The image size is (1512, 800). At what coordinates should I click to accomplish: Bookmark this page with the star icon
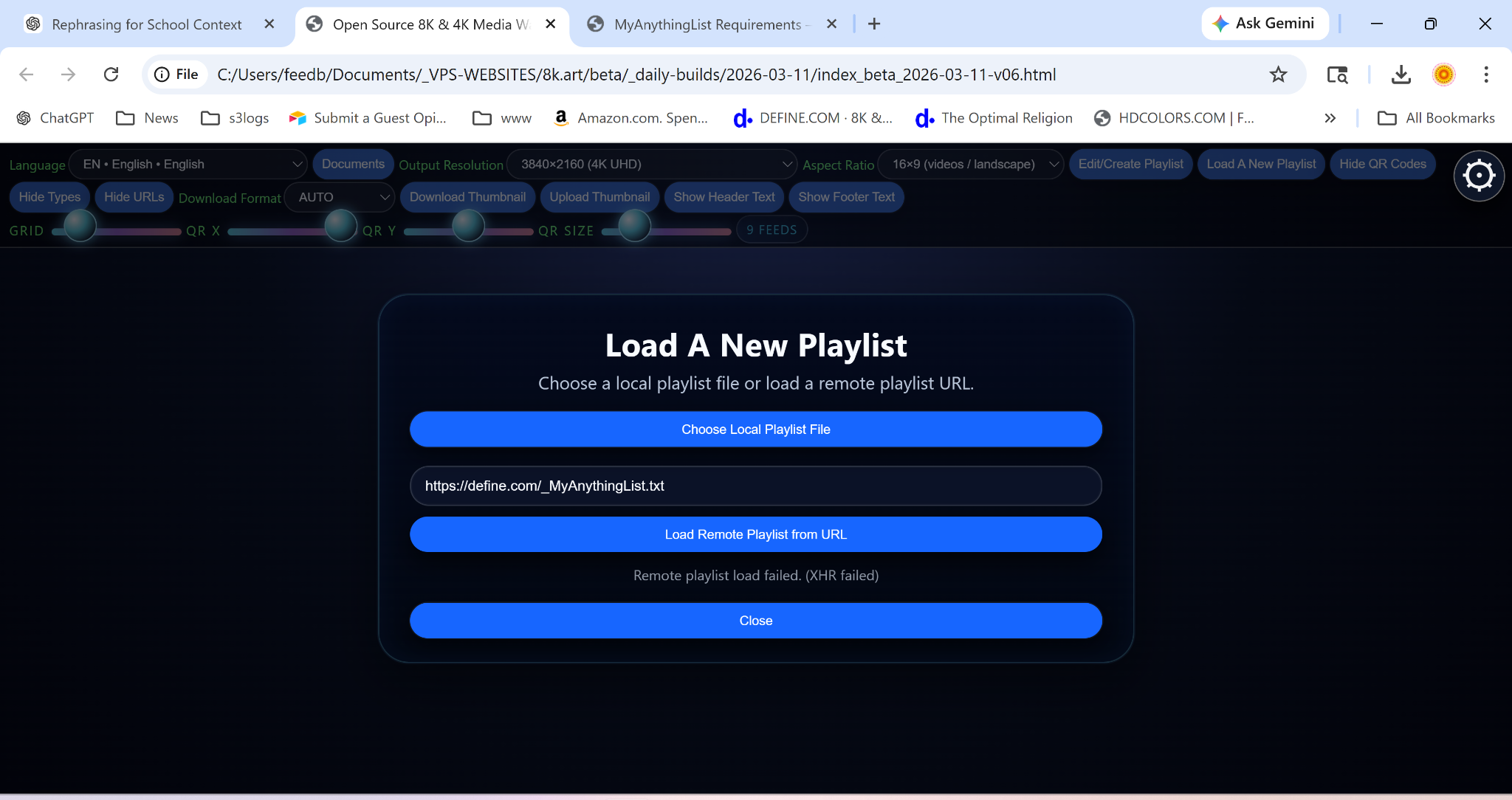(1278, 75)
